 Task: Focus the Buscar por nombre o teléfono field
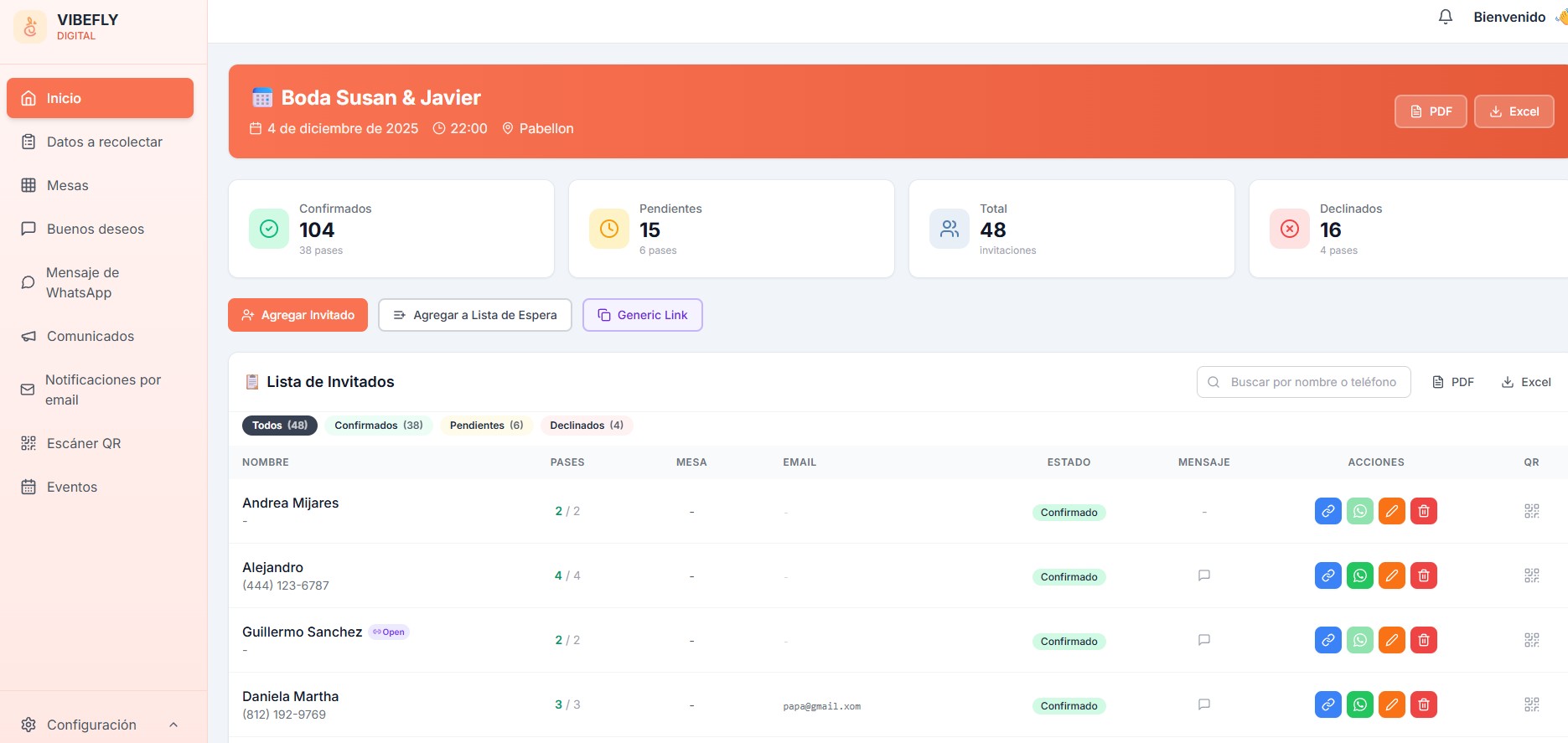pos(1304,382)
